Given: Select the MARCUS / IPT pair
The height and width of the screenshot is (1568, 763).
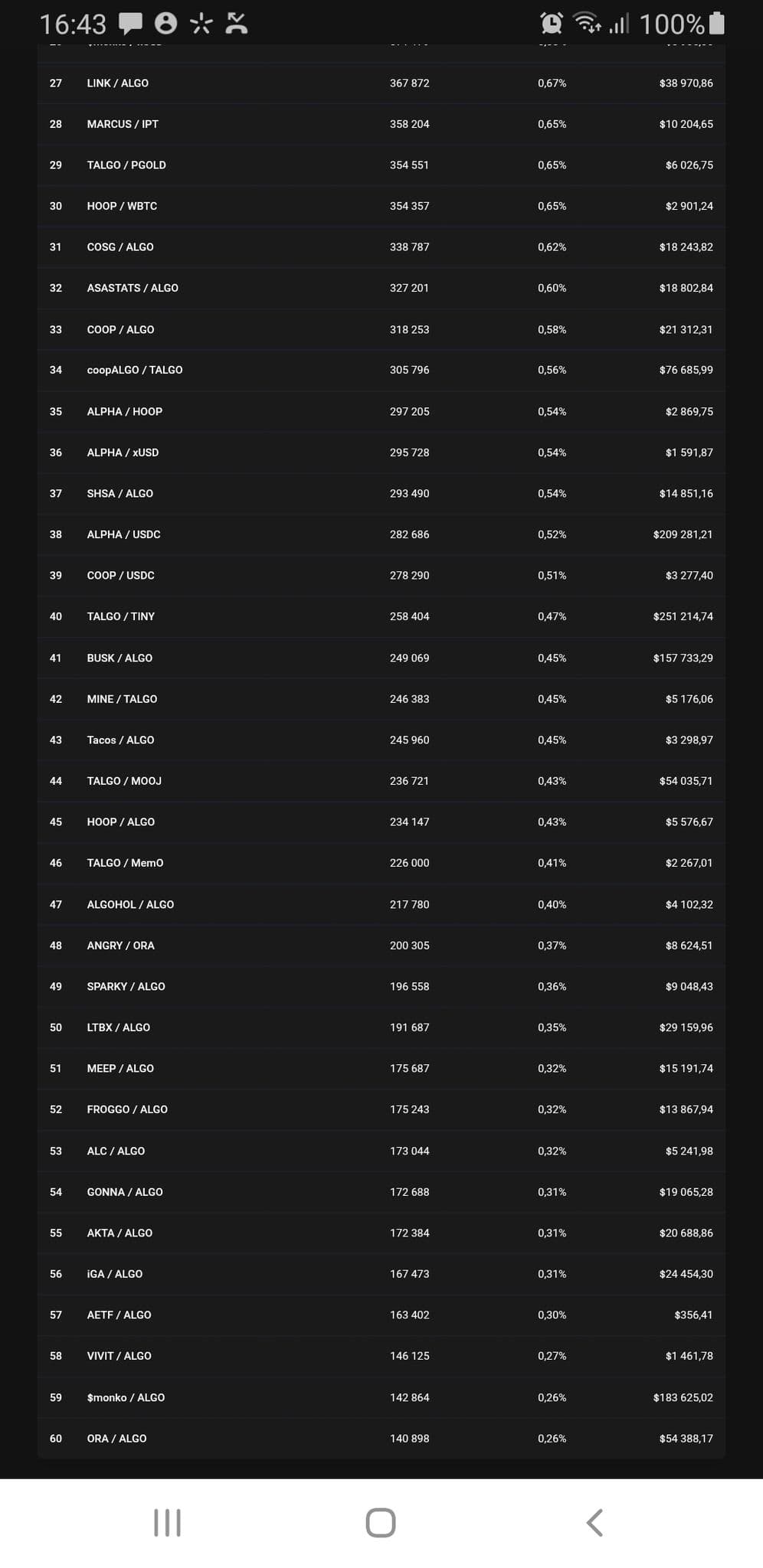Looking at the screenshot, I should (123, 124).
